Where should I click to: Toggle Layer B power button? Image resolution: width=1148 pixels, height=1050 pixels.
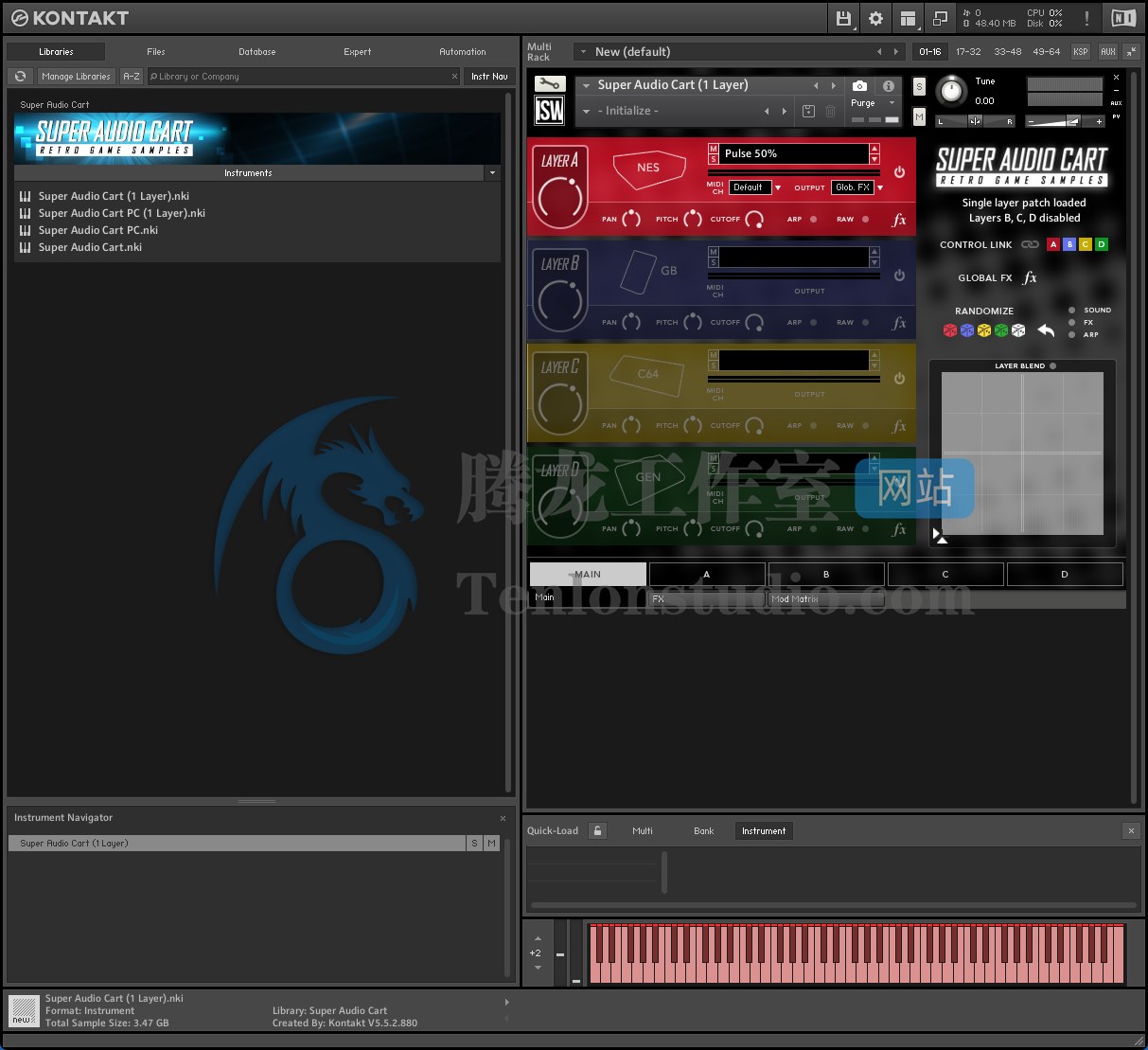899,276
